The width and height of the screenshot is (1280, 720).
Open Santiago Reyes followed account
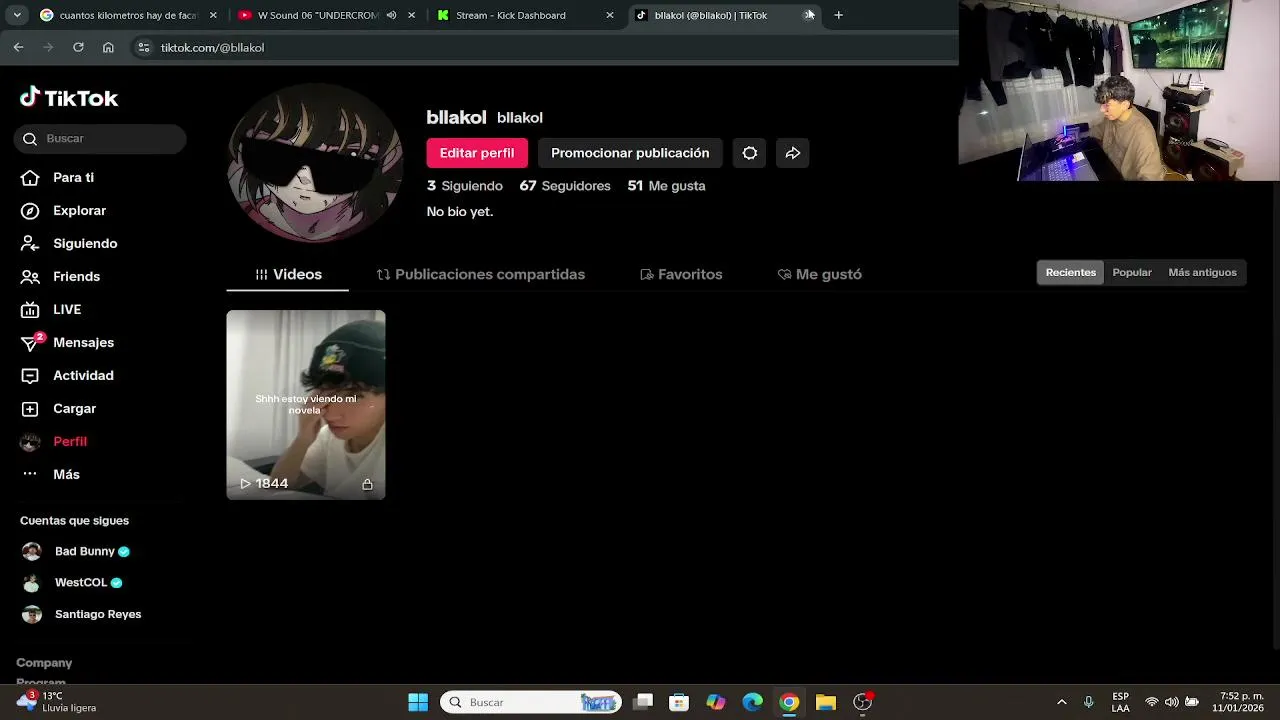click(x=82, y=614)
